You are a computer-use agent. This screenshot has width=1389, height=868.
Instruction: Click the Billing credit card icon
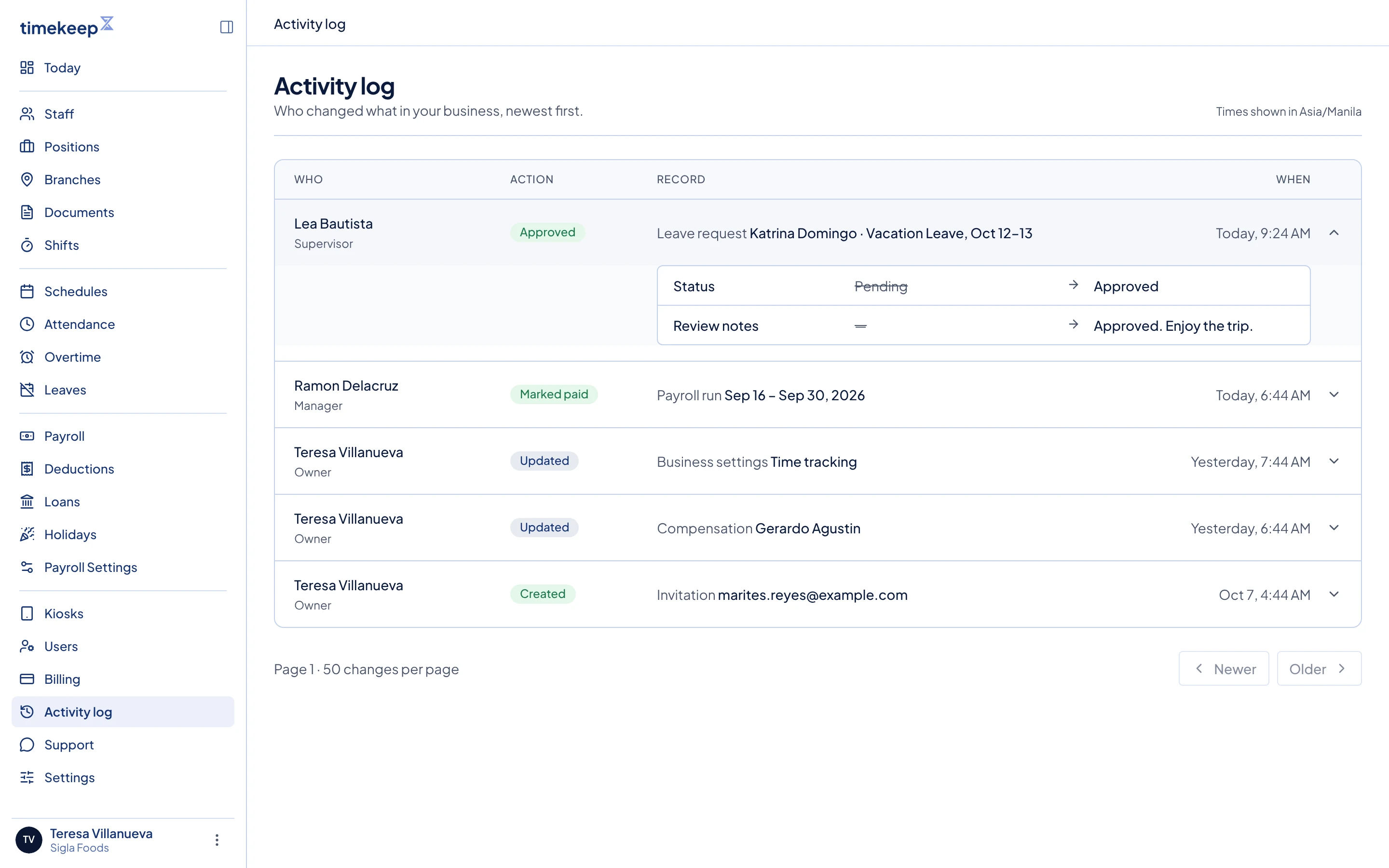(x=27, y=678)
